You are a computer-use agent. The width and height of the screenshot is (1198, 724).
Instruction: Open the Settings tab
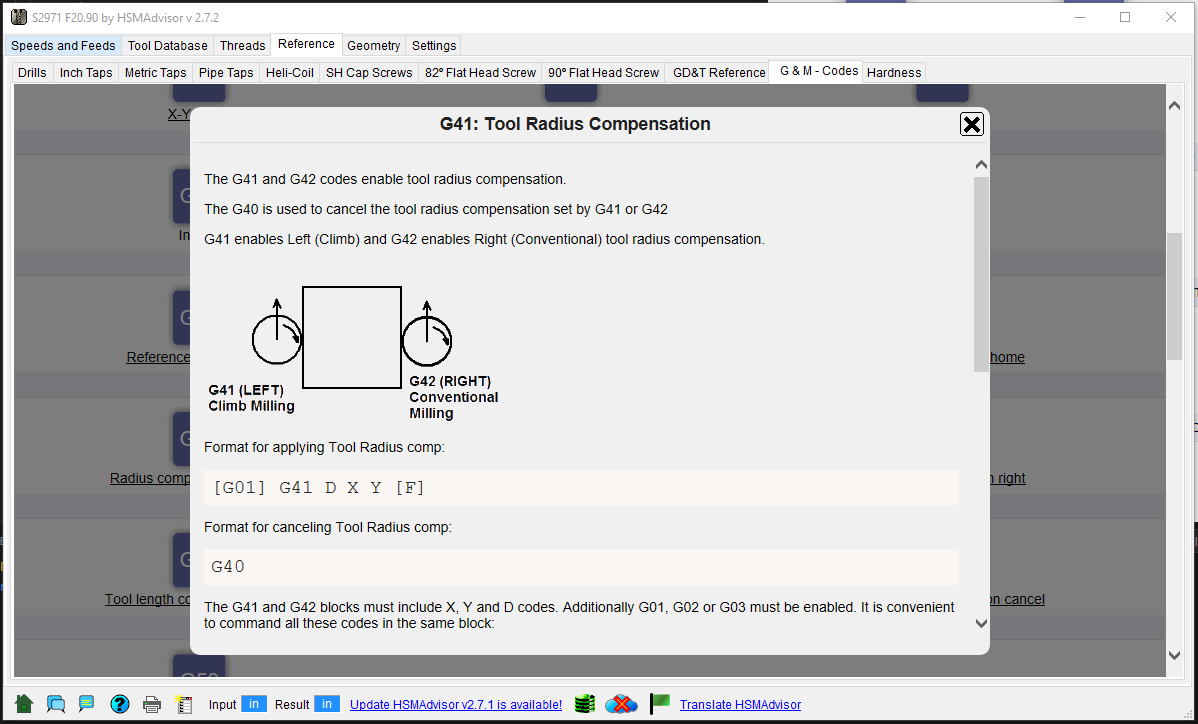pyautogui.click(x=434, y=46)
